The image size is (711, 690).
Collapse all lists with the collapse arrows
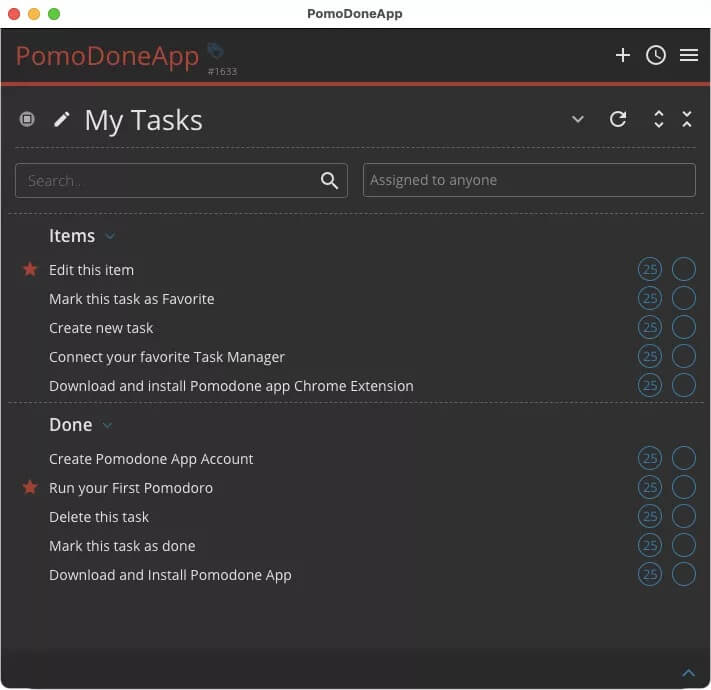pyautogui.click(x=687, y=119)
